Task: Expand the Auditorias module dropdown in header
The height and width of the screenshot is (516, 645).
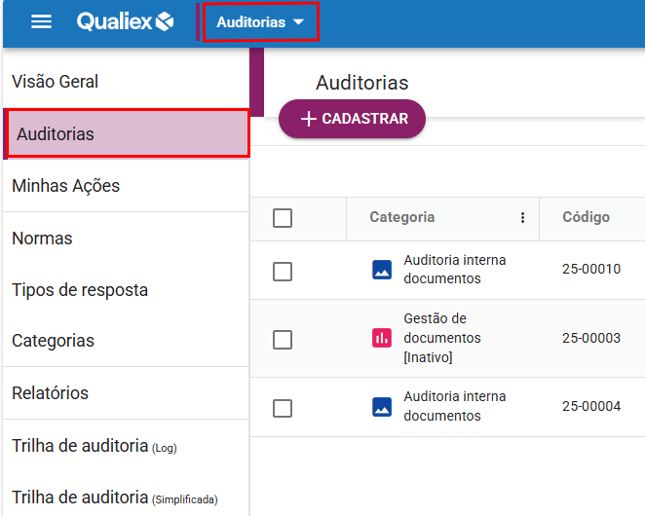Action: 260,22
